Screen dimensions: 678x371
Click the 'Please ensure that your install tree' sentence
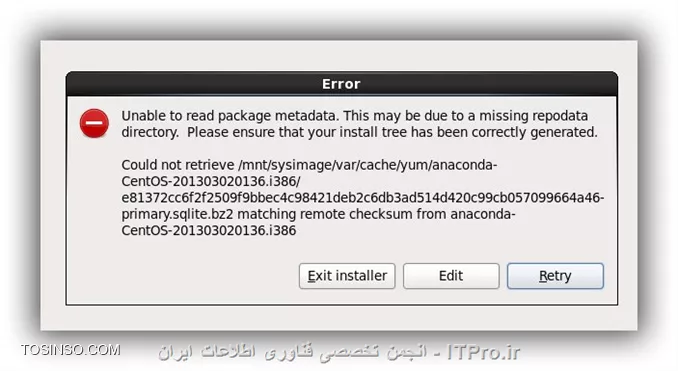[392, 132]
